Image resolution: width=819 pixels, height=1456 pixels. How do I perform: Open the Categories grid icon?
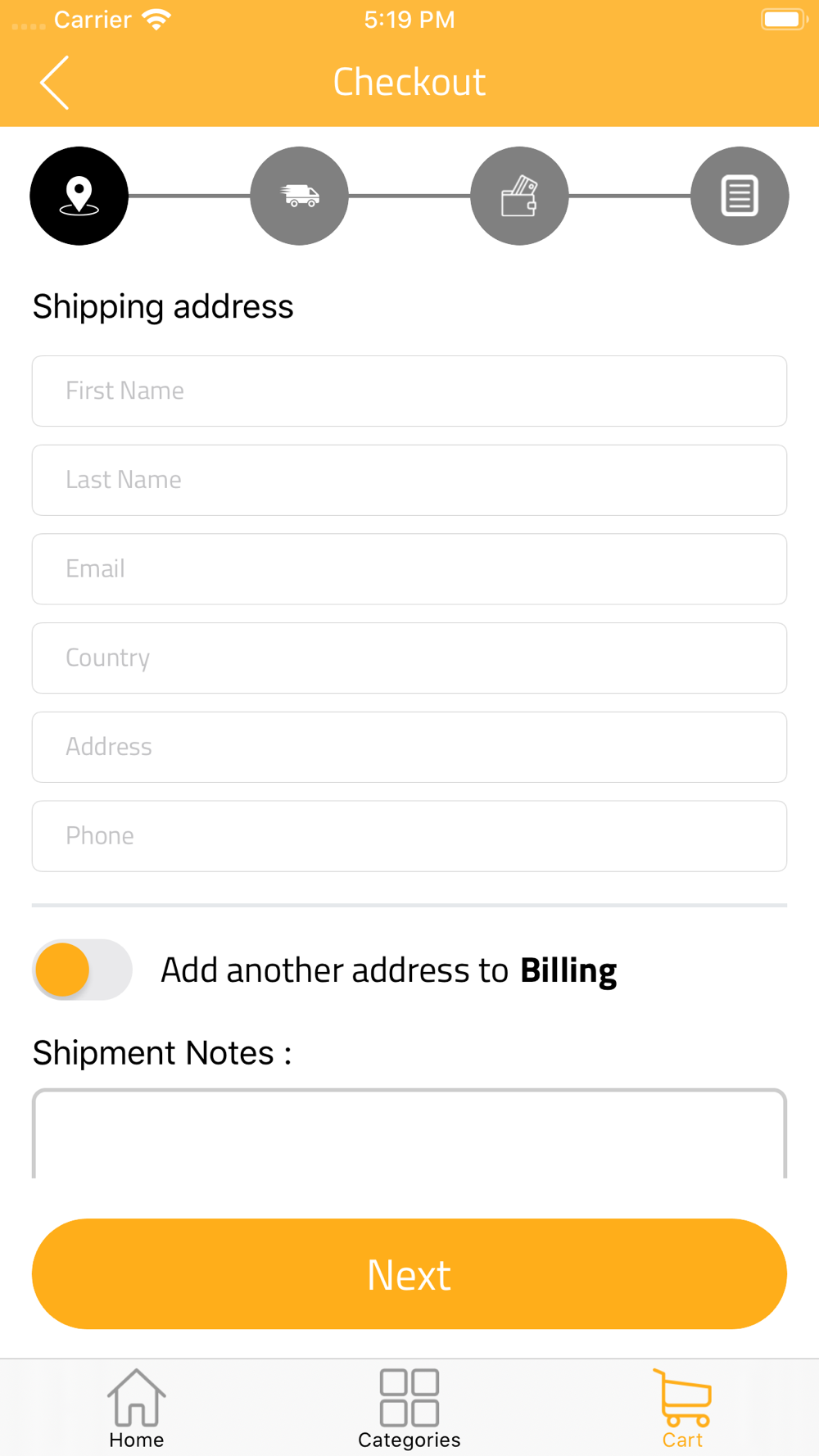click(409, 1397)
